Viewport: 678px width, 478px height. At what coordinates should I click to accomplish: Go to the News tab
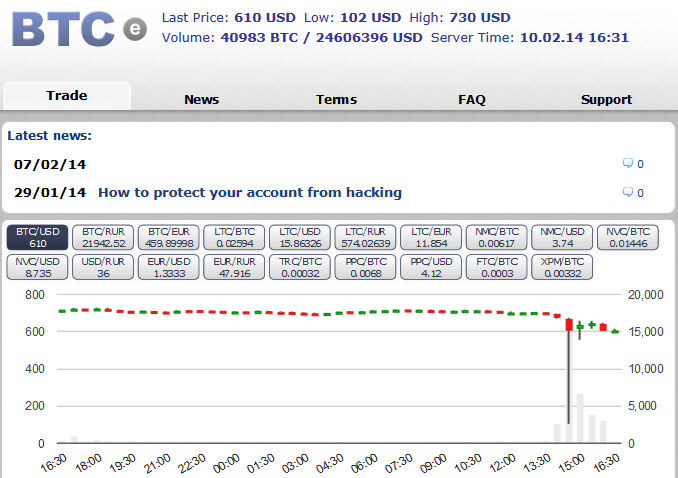pos(201,99)
